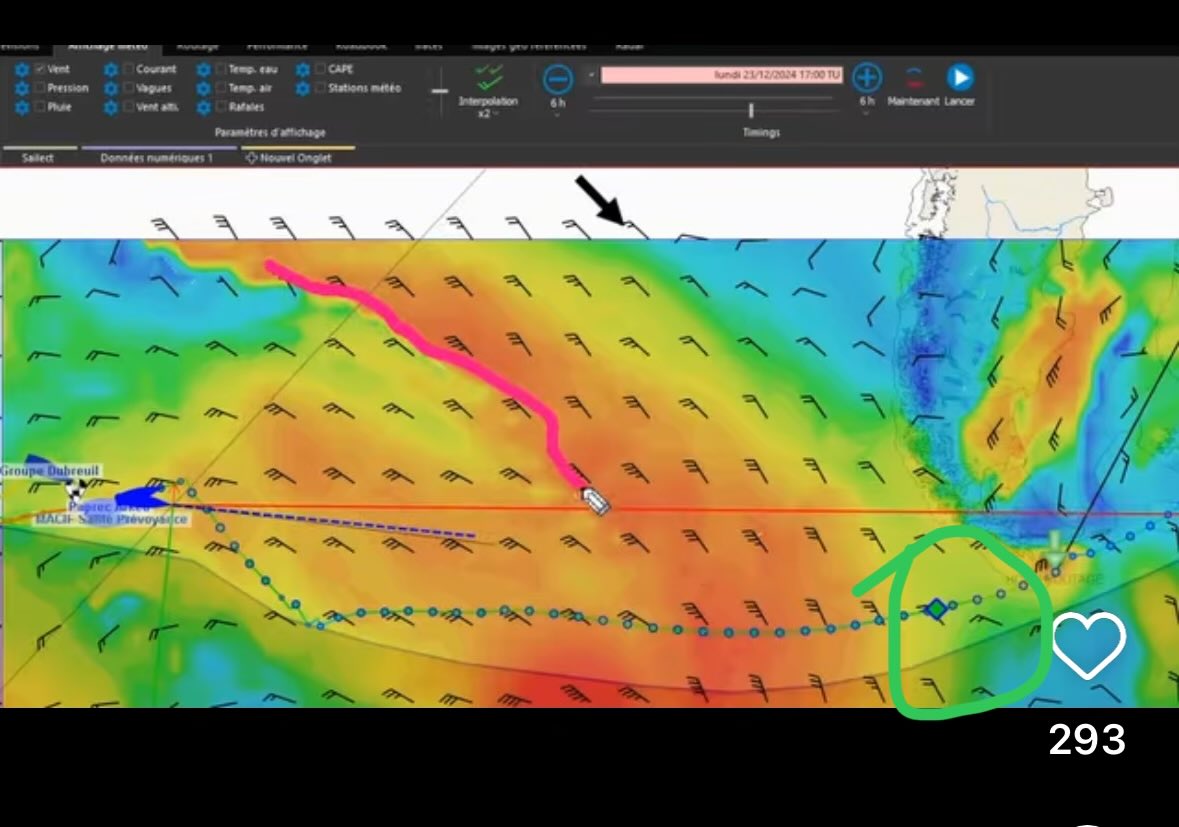
Task: Like the video with heart icon
Action: tap(1088, 645)
